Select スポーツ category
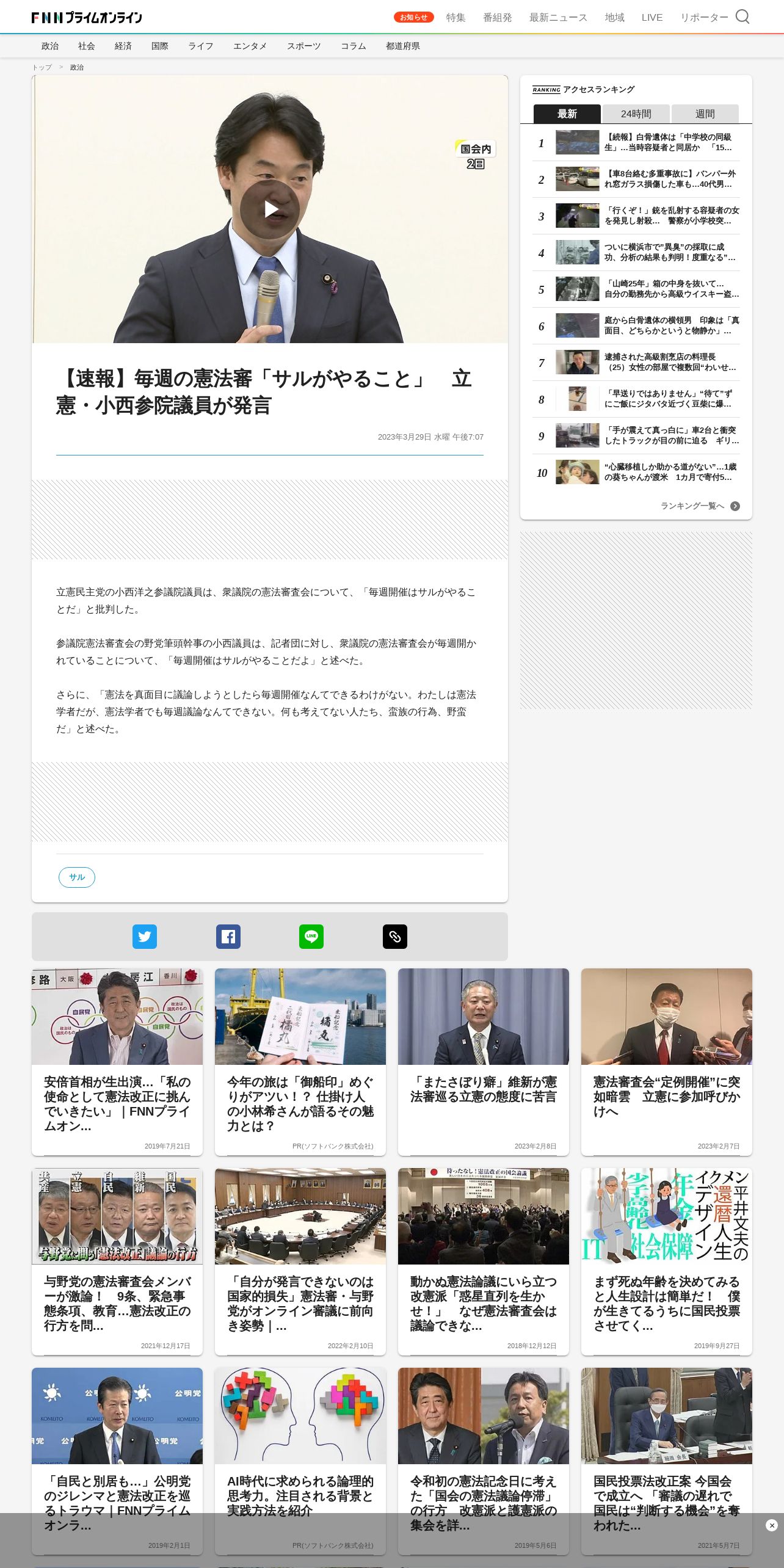Image resolution: width=784 pixels, height=1568 pixels. pyautogui.click(x=304, y=46)
